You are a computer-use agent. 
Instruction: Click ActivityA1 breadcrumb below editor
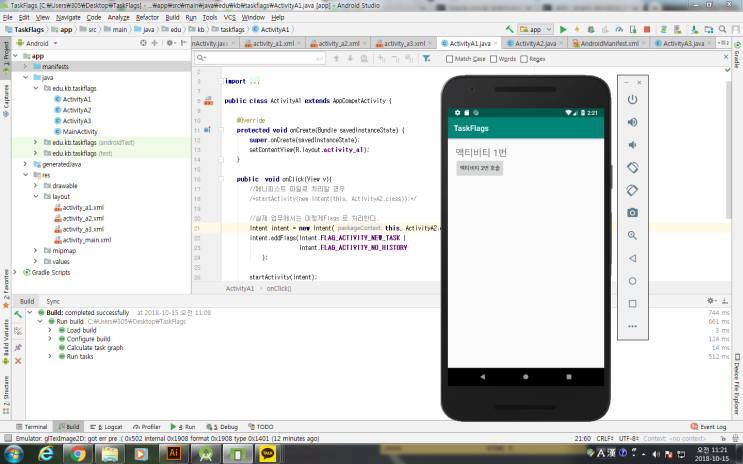(240, 289)
